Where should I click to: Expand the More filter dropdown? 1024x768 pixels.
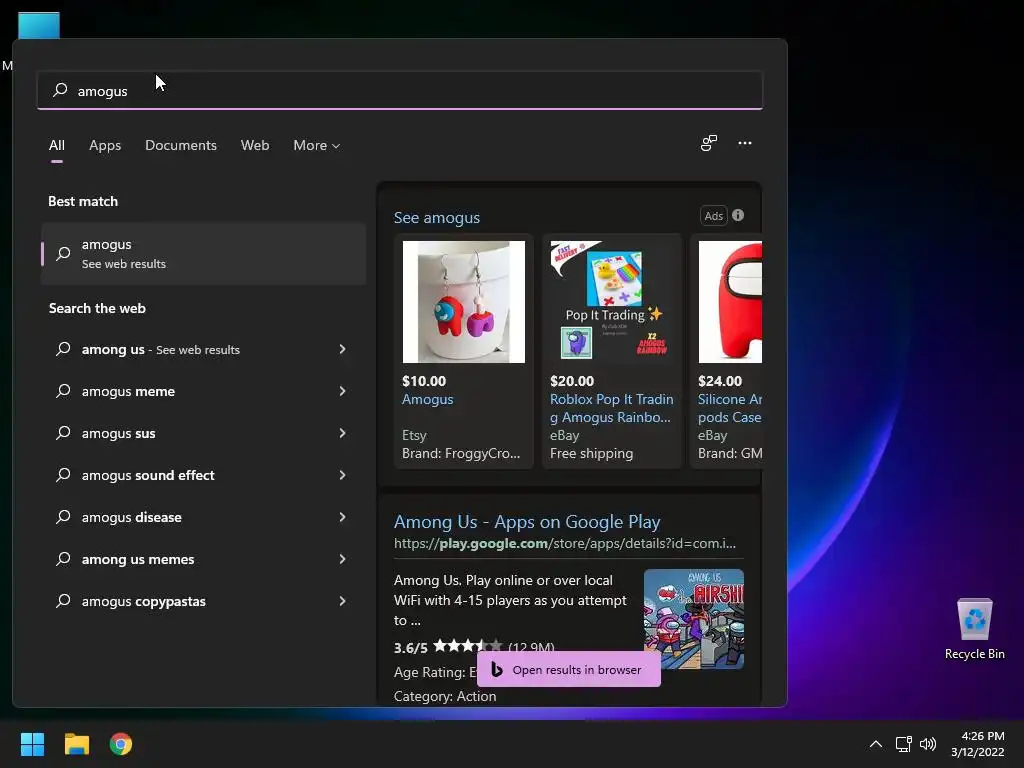pos(317,146)
